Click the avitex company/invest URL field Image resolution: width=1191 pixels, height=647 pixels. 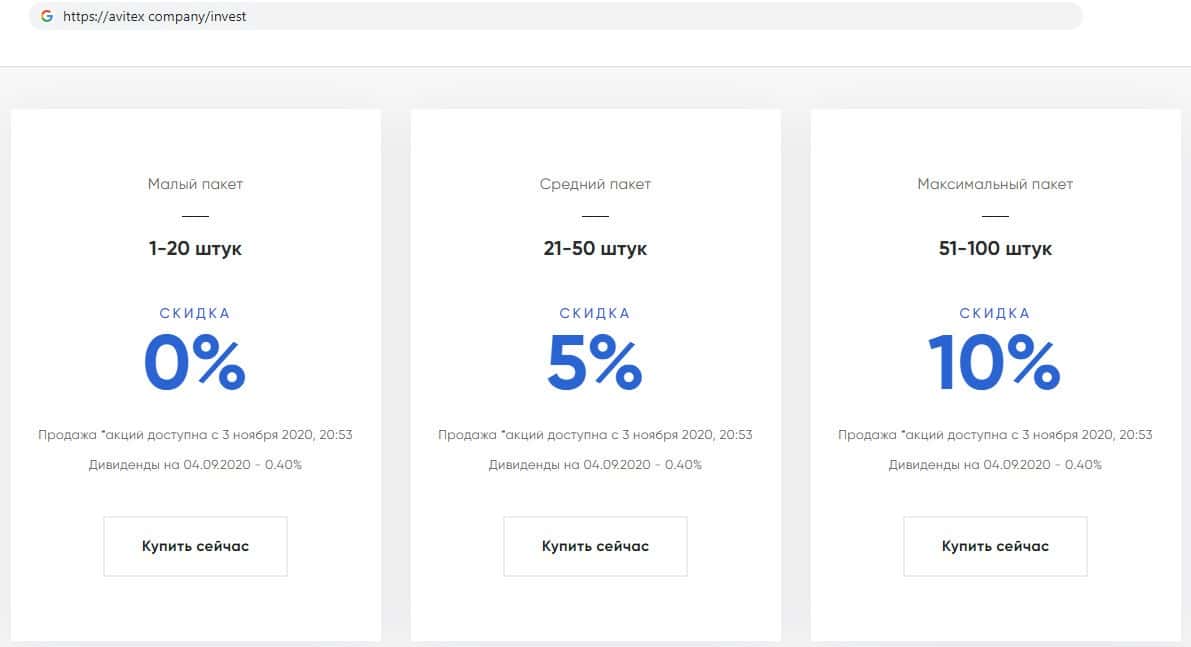click(x=154, y=16)
